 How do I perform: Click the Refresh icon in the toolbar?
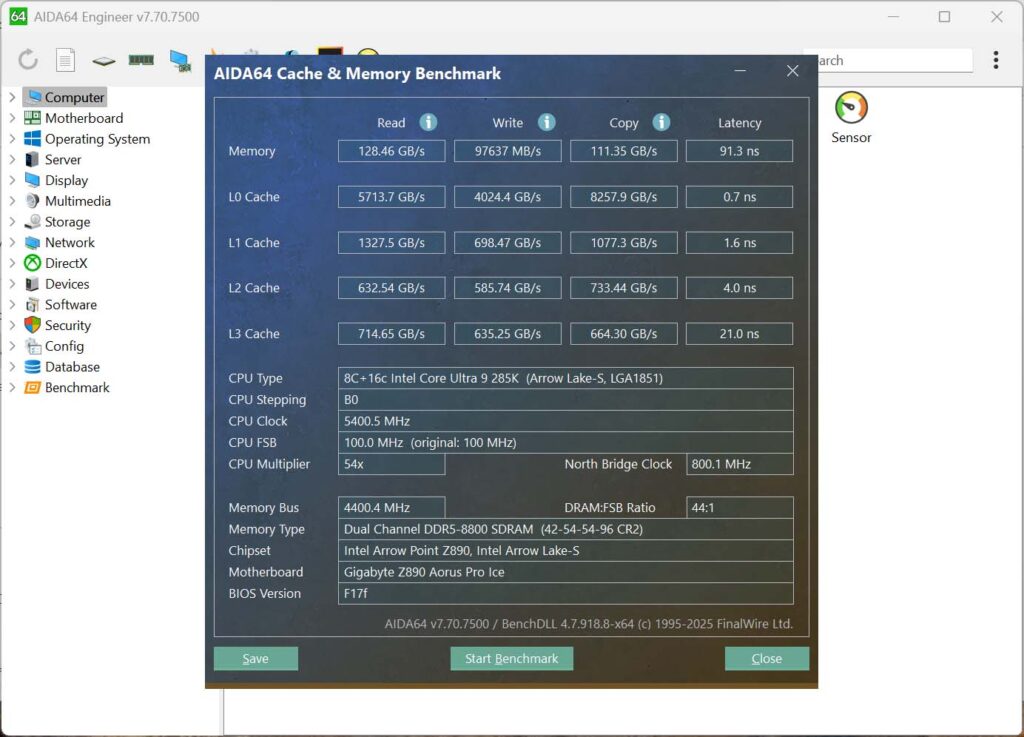click(x=28, y=59)
